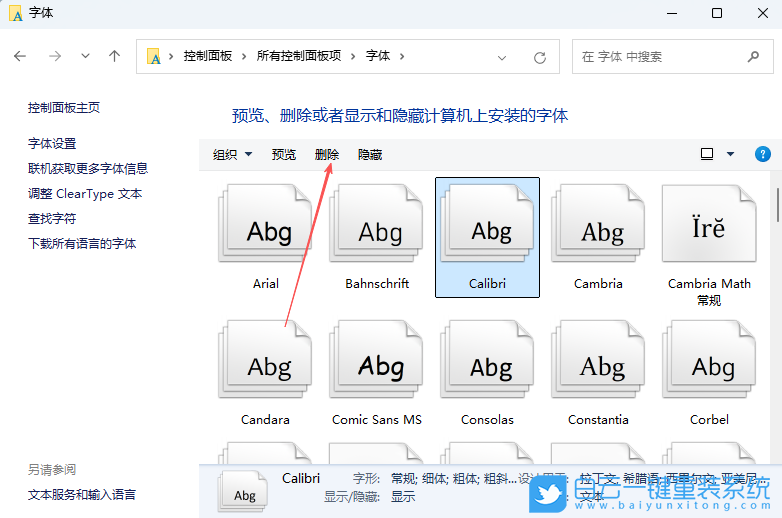This screenshot has width=782, height=518.
Task: Click the Consolas name label
Action: [x=487, y=420]
